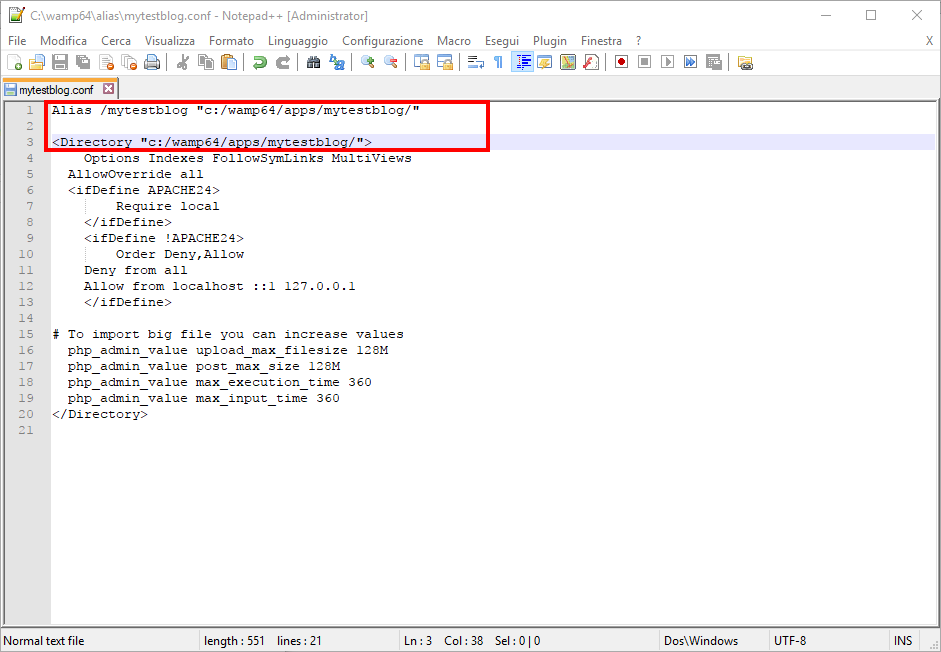Click the Close All documents toolbar icon
941x652 pixels.
129,62
